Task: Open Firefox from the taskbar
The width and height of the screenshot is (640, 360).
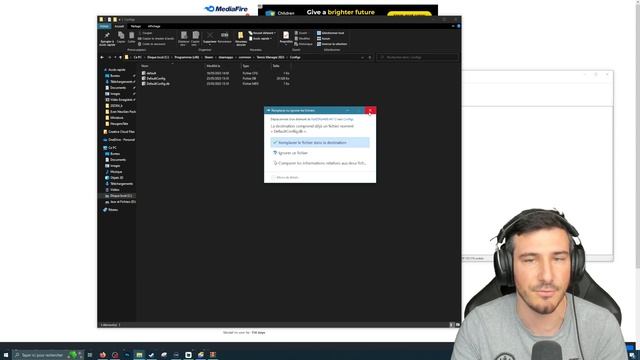Action: [102, 355]
